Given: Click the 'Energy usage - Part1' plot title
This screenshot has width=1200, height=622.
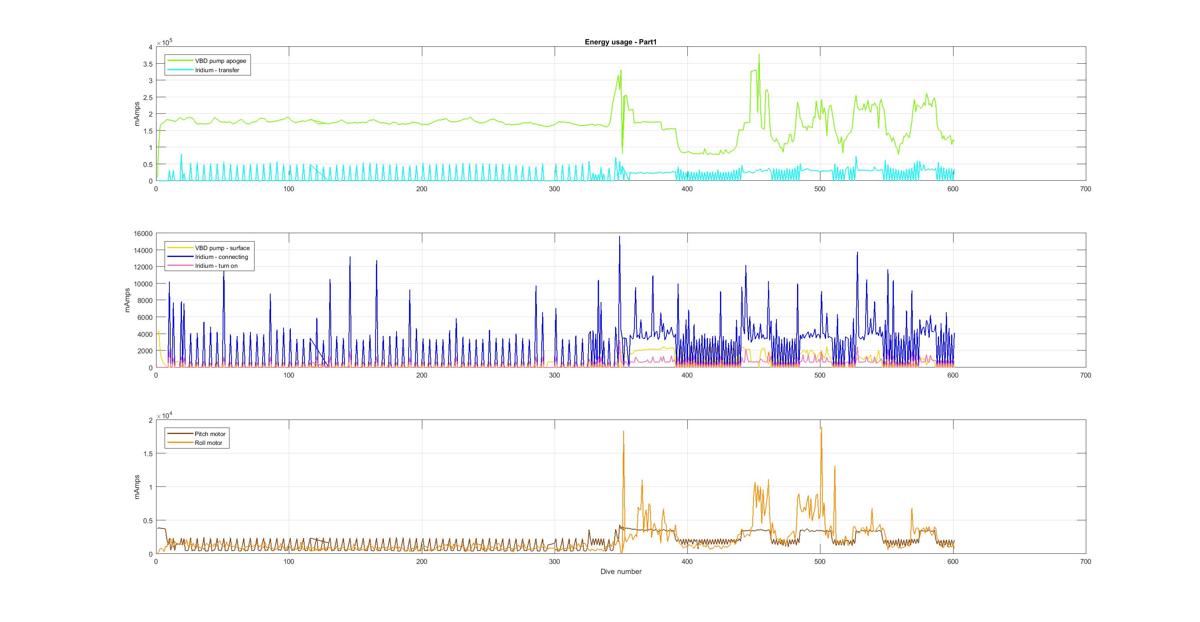Looking at the screenshot, I should point(619,42).
